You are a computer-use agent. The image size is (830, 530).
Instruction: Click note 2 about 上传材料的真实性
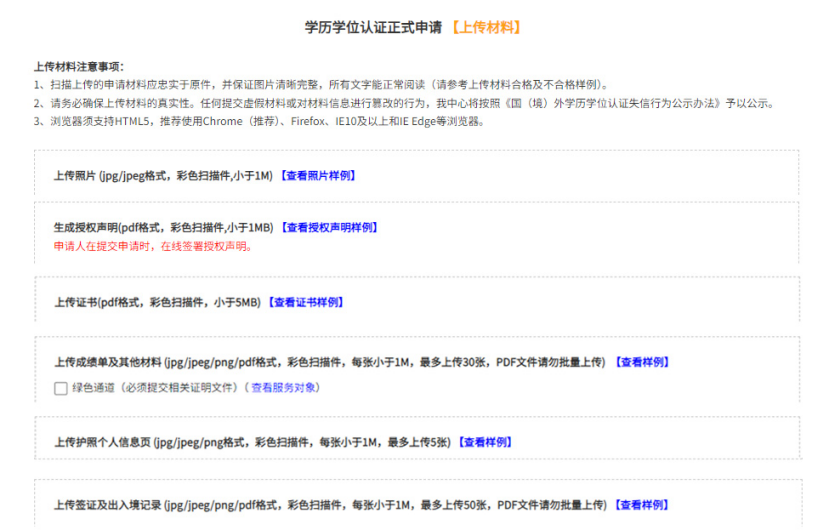click(400, 103)
